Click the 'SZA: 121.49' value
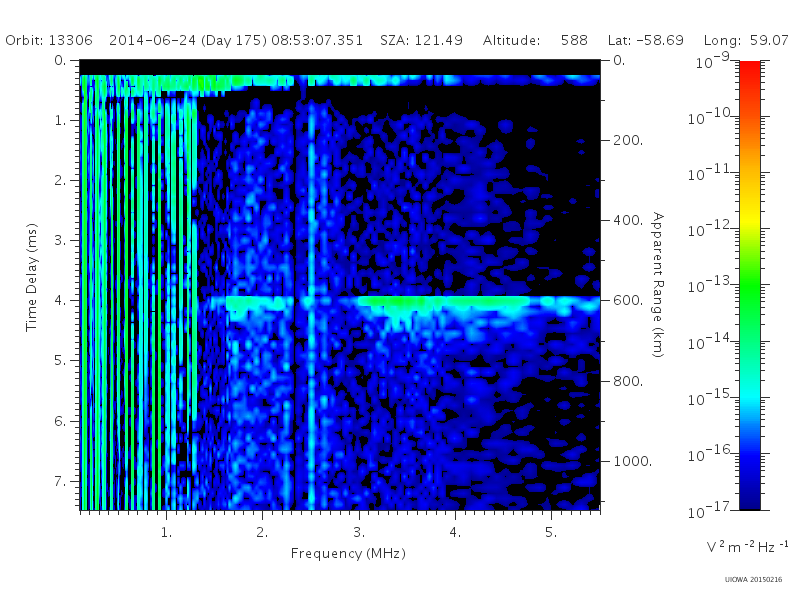This screenshot has width=800, height=600. pyautogui.click(x=421, y=40)
